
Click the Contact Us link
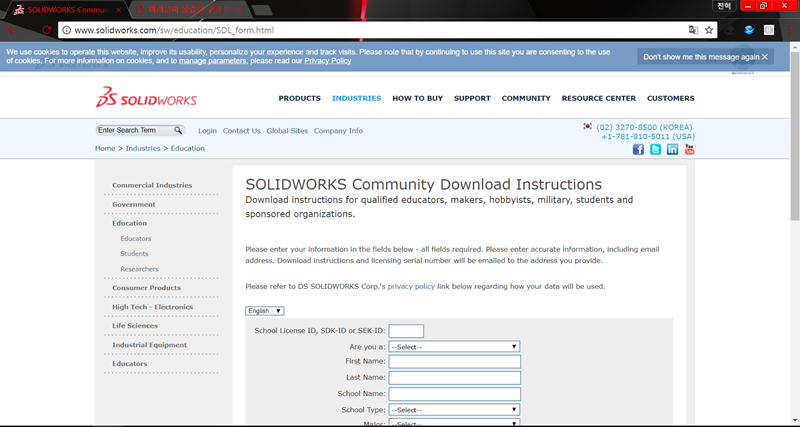241,131
